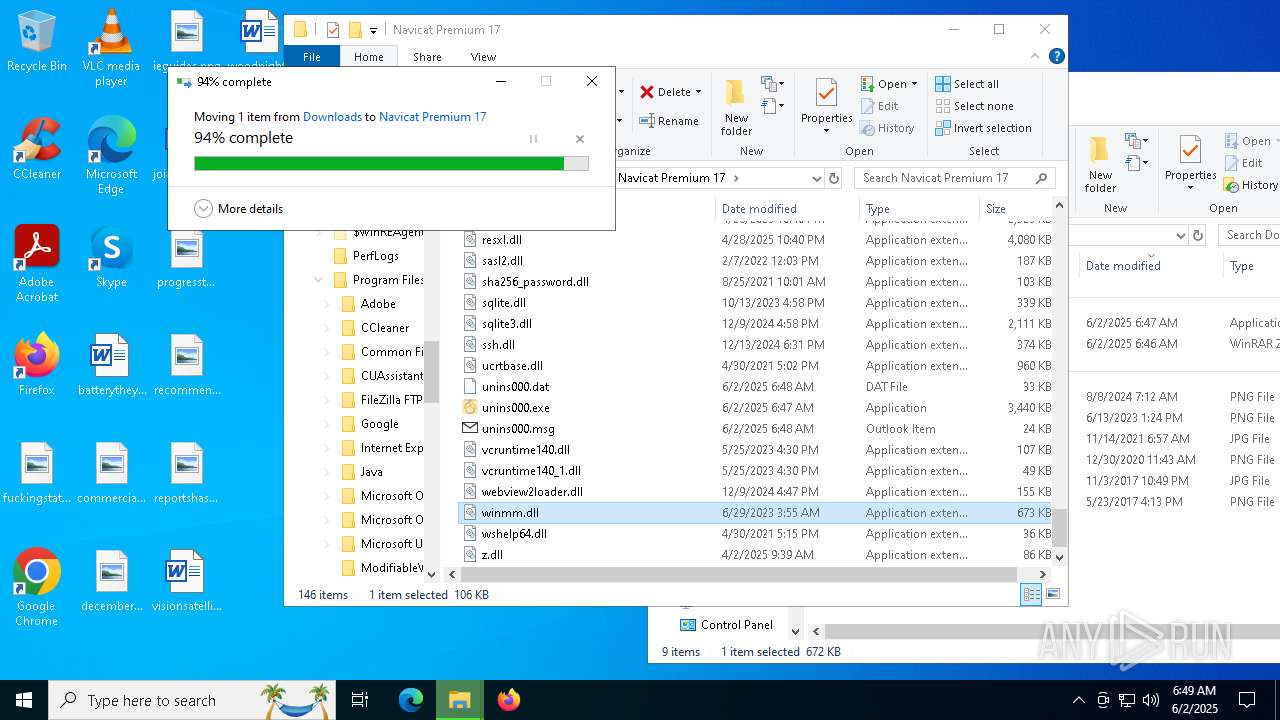Click Properties in the back Explorer window
The height and width of the screenshot is (720, 1280).
pyautogui.click(x=1190, y=164)
